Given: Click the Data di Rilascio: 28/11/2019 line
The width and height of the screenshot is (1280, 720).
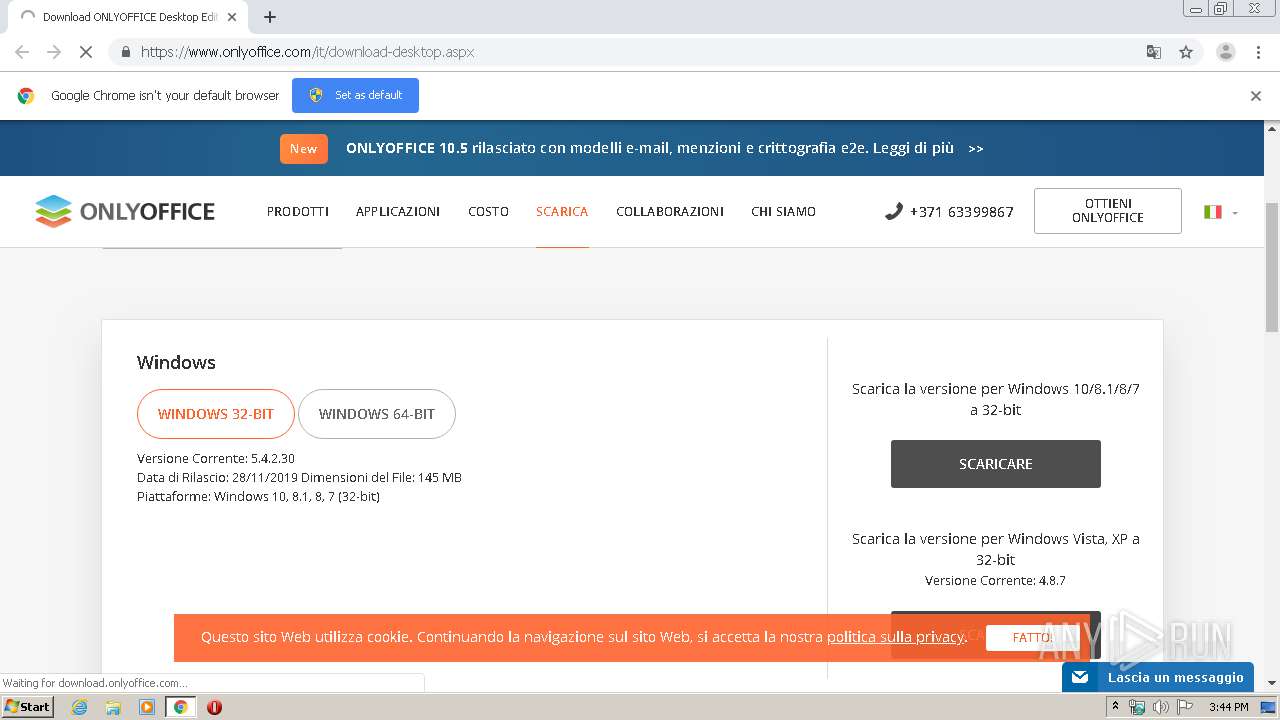Looking at the screenshot, I should [299, 478].
